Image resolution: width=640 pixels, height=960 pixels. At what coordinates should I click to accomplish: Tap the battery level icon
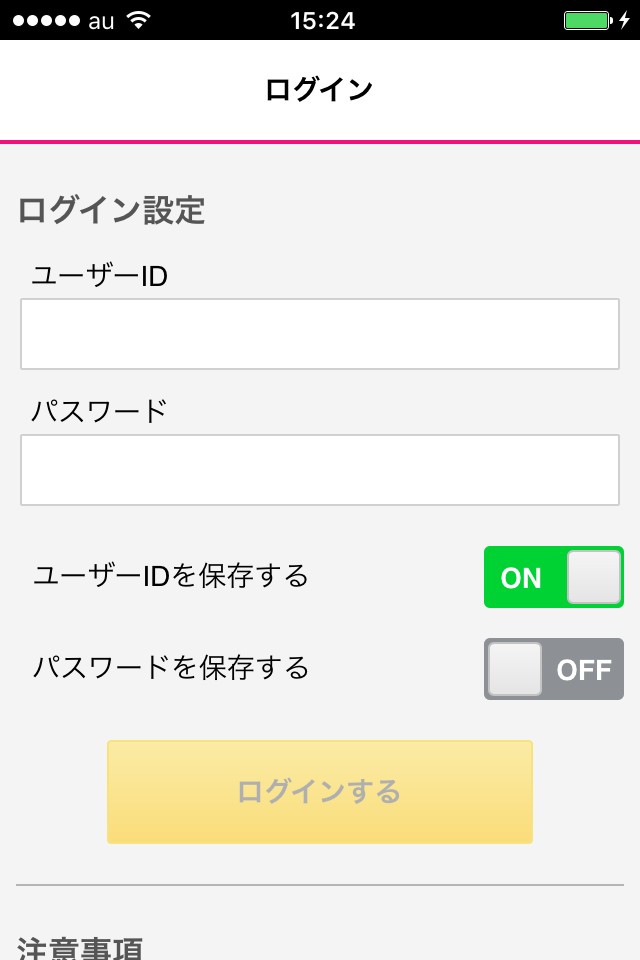point(586,20)
